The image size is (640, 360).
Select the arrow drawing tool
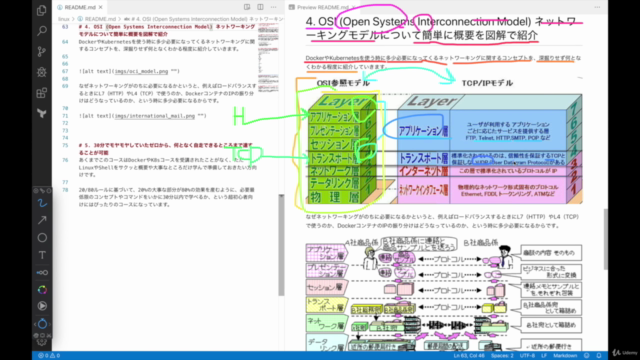tap(42, 220)
